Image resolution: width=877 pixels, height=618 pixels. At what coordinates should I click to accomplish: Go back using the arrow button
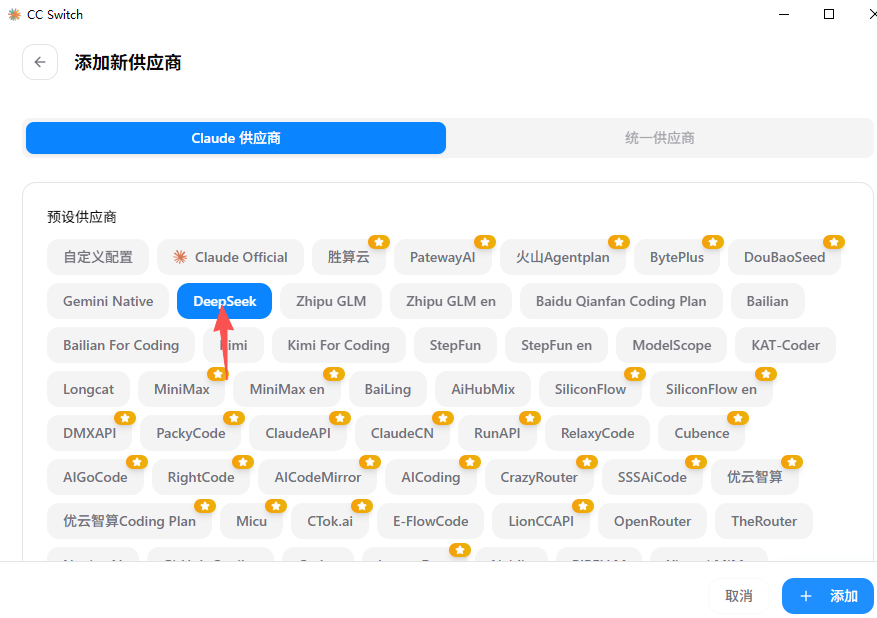40,62
